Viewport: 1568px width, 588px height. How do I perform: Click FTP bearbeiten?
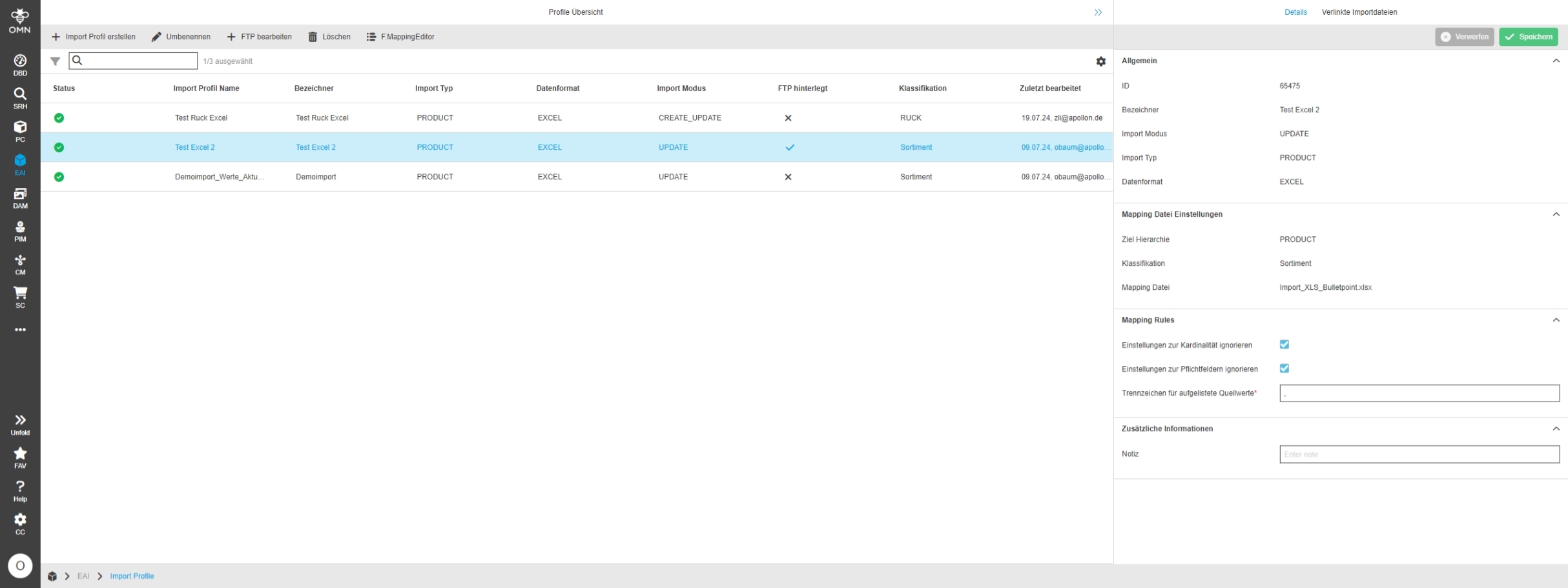pos(260,37)
